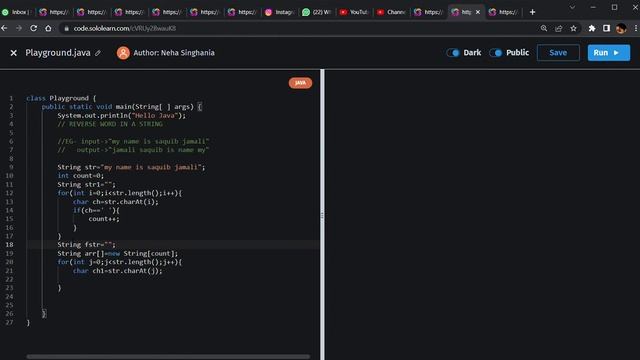Click the editor horizontal scrollbar

[x=168, y=357]
